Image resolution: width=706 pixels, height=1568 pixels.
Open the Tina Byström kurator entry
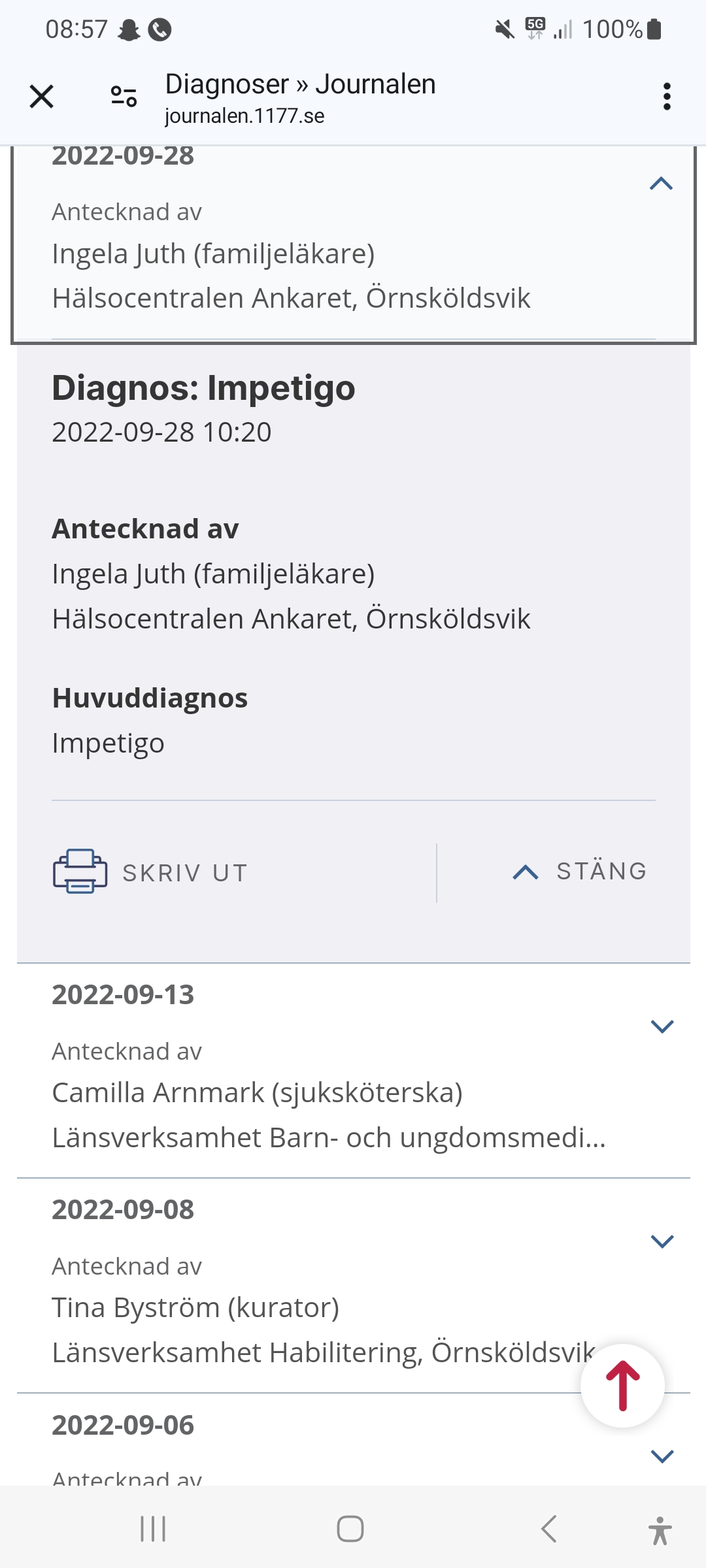click(195, 1308)
